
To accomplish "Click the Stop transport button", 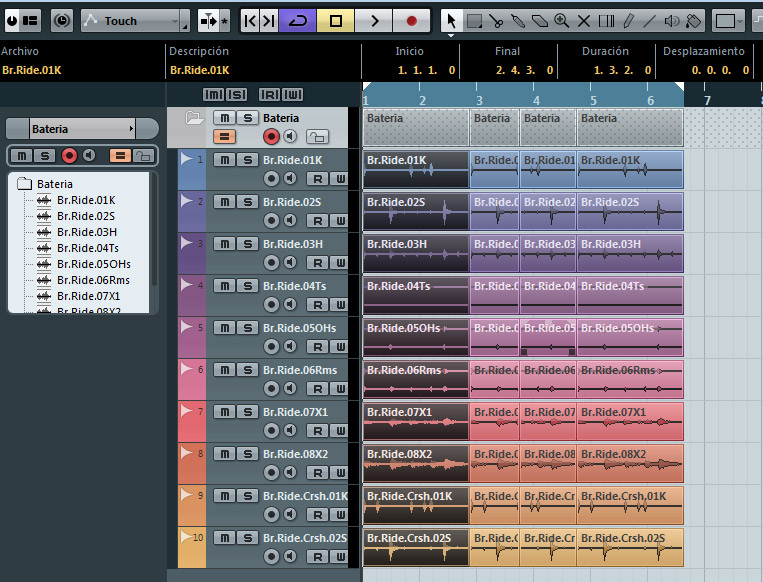I will 335,21.
